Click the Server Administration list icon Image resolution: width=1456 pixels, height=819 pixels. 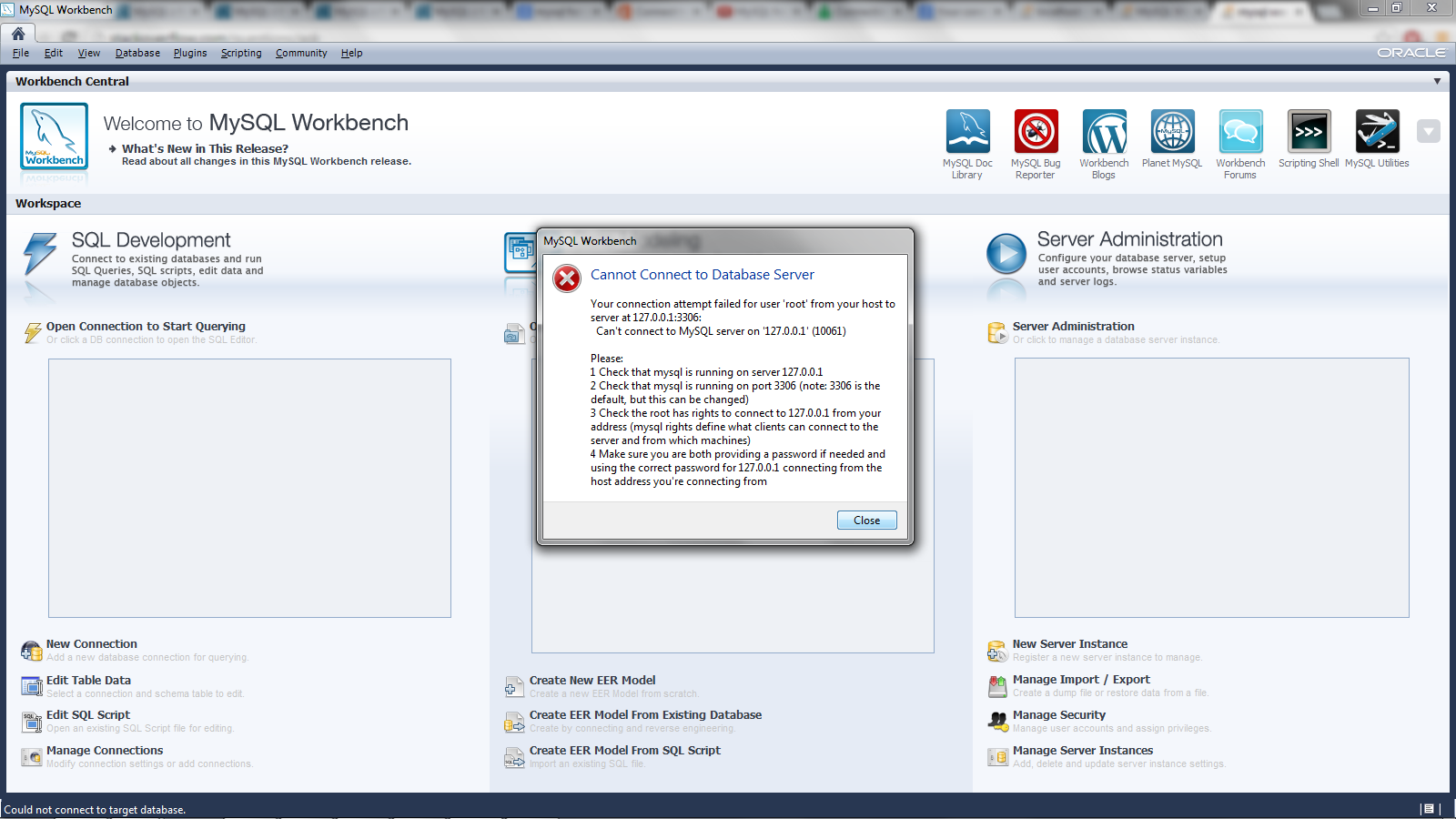click(997, 333)
